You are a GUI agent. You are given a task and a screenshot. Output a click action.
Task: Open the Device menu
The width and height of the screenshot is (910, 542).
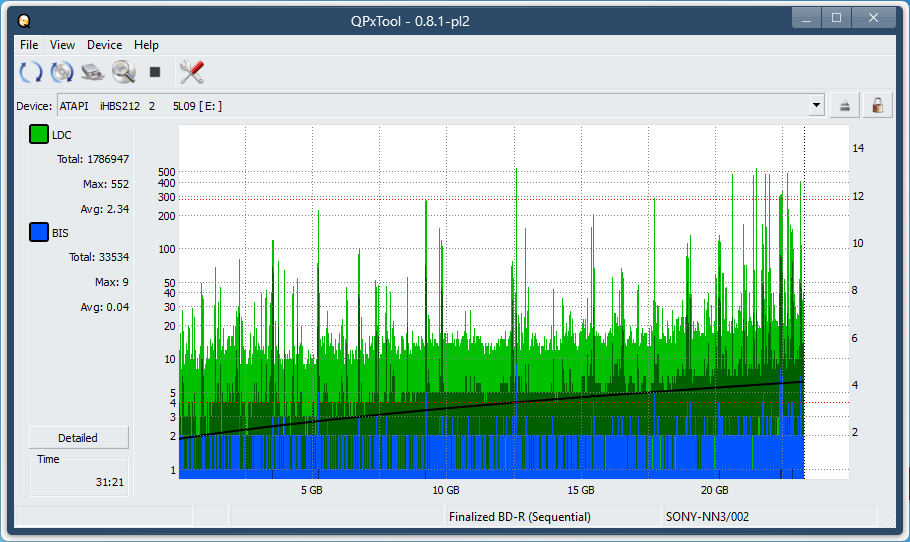[104, 45]
